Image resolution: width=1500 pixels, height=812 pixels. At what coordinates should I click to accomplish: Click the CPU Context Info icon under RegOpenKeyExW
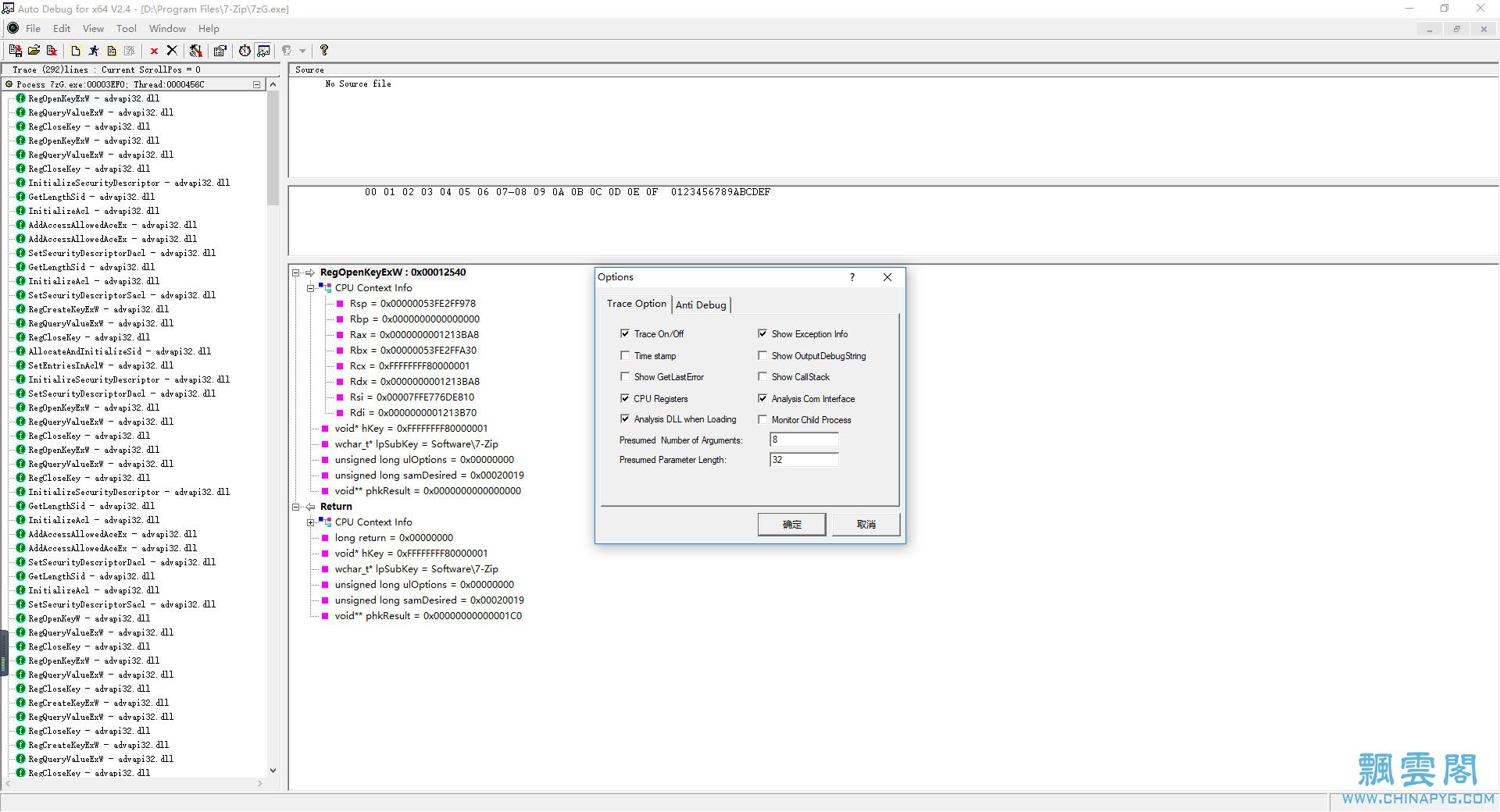(x=325, y=288)
